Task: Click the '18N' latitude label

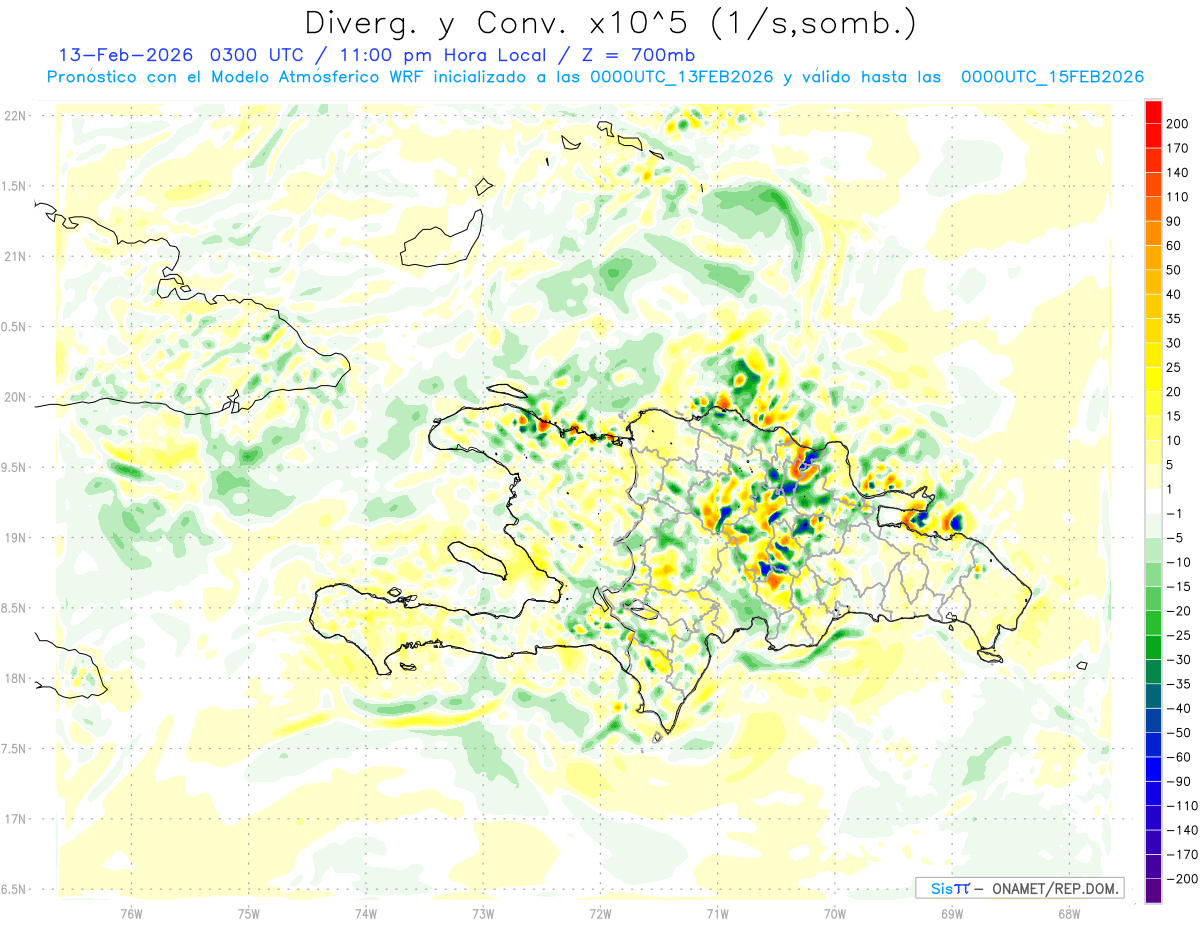Action: pyautogui.click(x=17, y=678)
